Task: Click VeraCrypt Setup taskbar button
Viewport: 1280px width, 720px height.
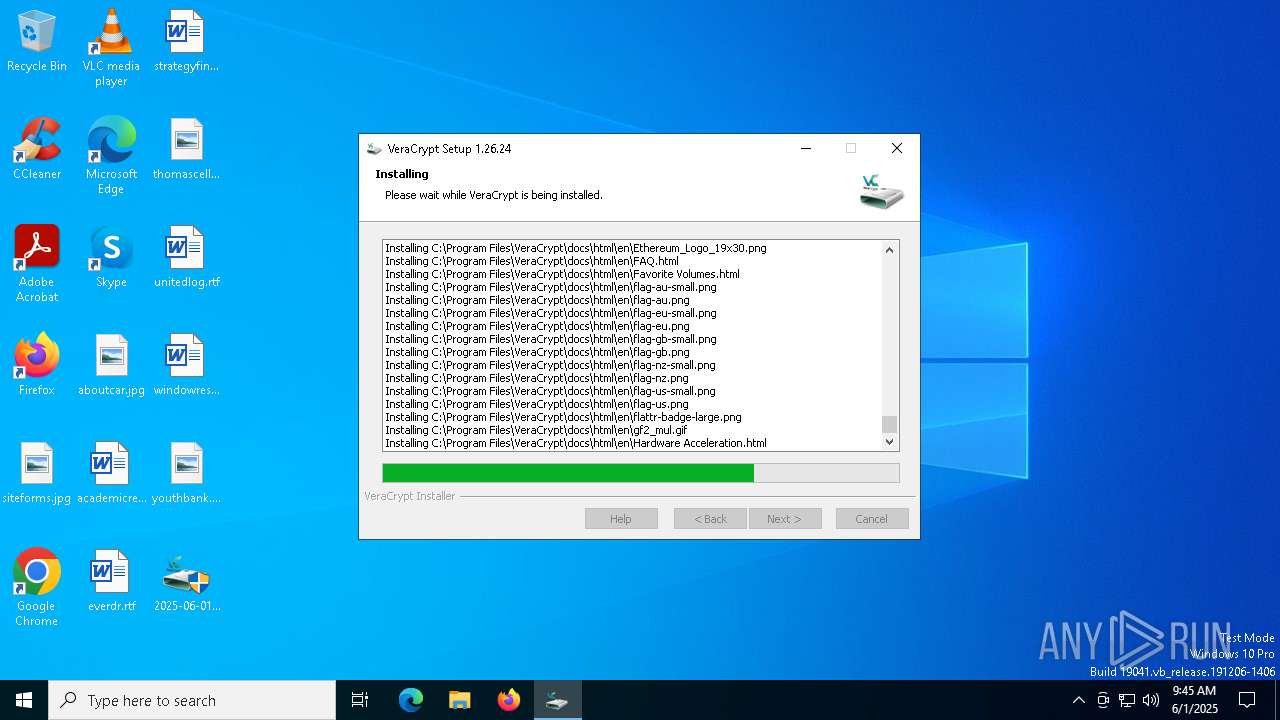Action: 557,700
